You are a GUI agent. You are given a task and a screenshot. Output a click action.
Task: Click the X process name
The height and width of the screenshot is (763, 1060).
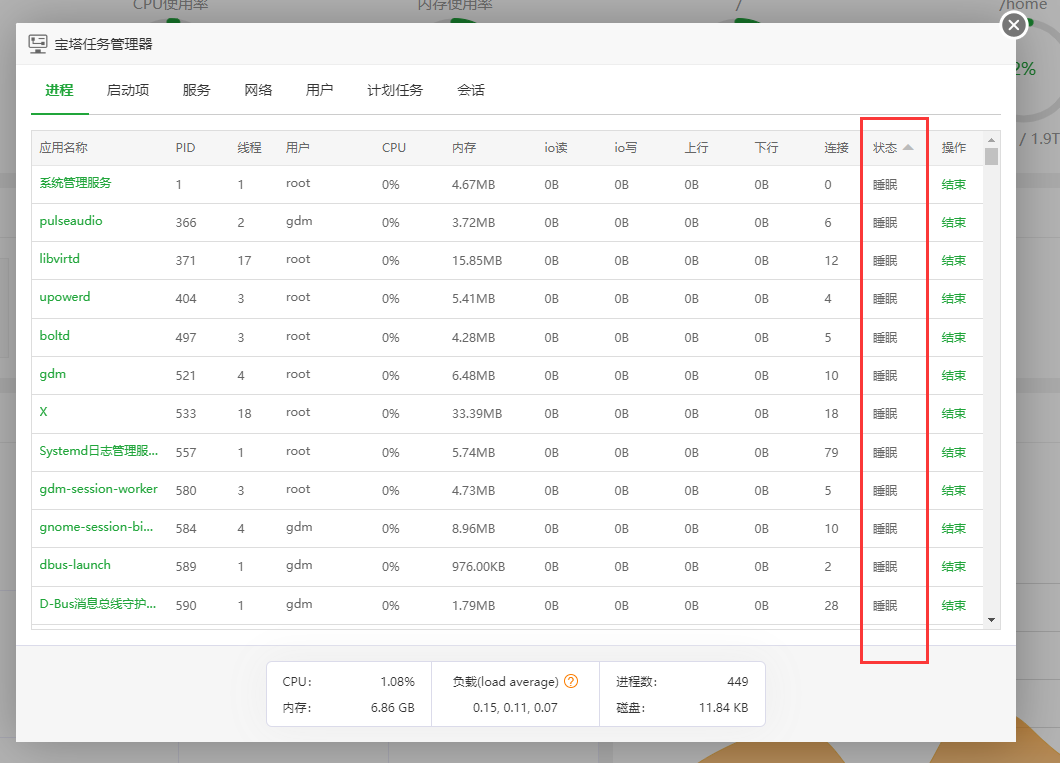pyautogui.click(x=43, y=412)
